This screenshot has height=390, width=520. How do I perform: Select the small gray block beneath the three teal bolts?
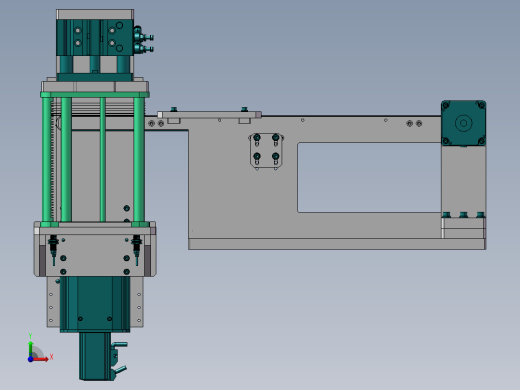click(x=463, y=228)
